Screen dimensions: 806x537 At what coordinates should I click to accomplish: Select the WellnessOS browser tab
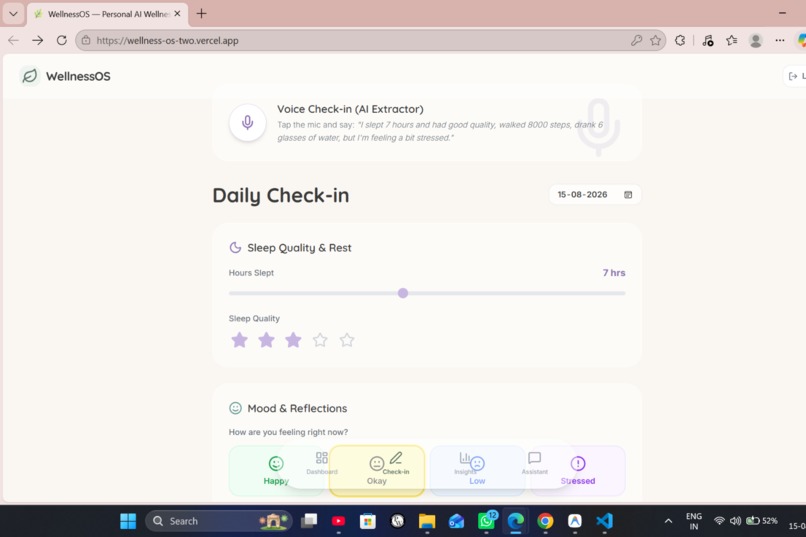(106, 14)
